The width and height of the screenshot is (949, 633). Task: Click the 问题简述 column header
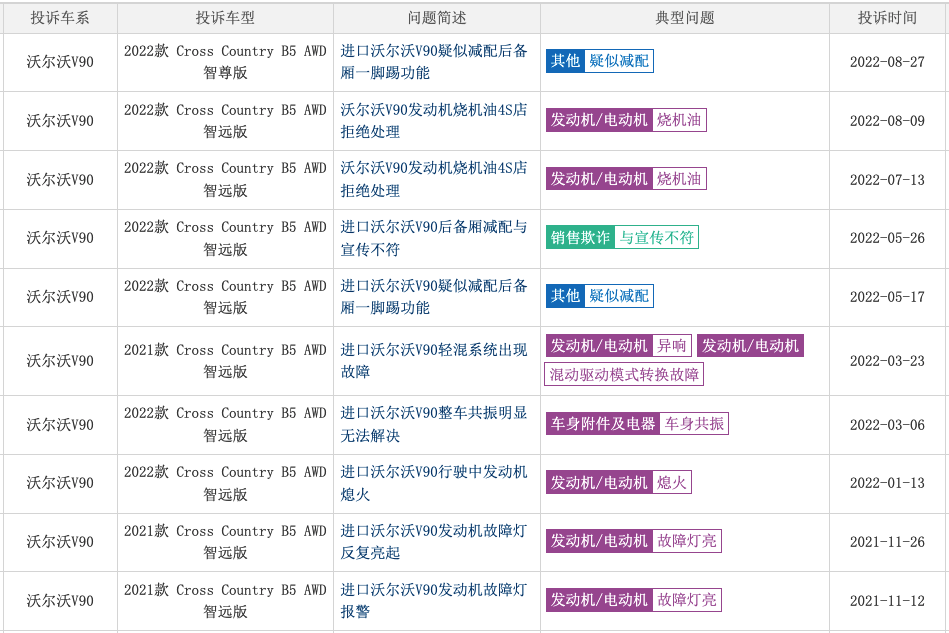[437, 18]
